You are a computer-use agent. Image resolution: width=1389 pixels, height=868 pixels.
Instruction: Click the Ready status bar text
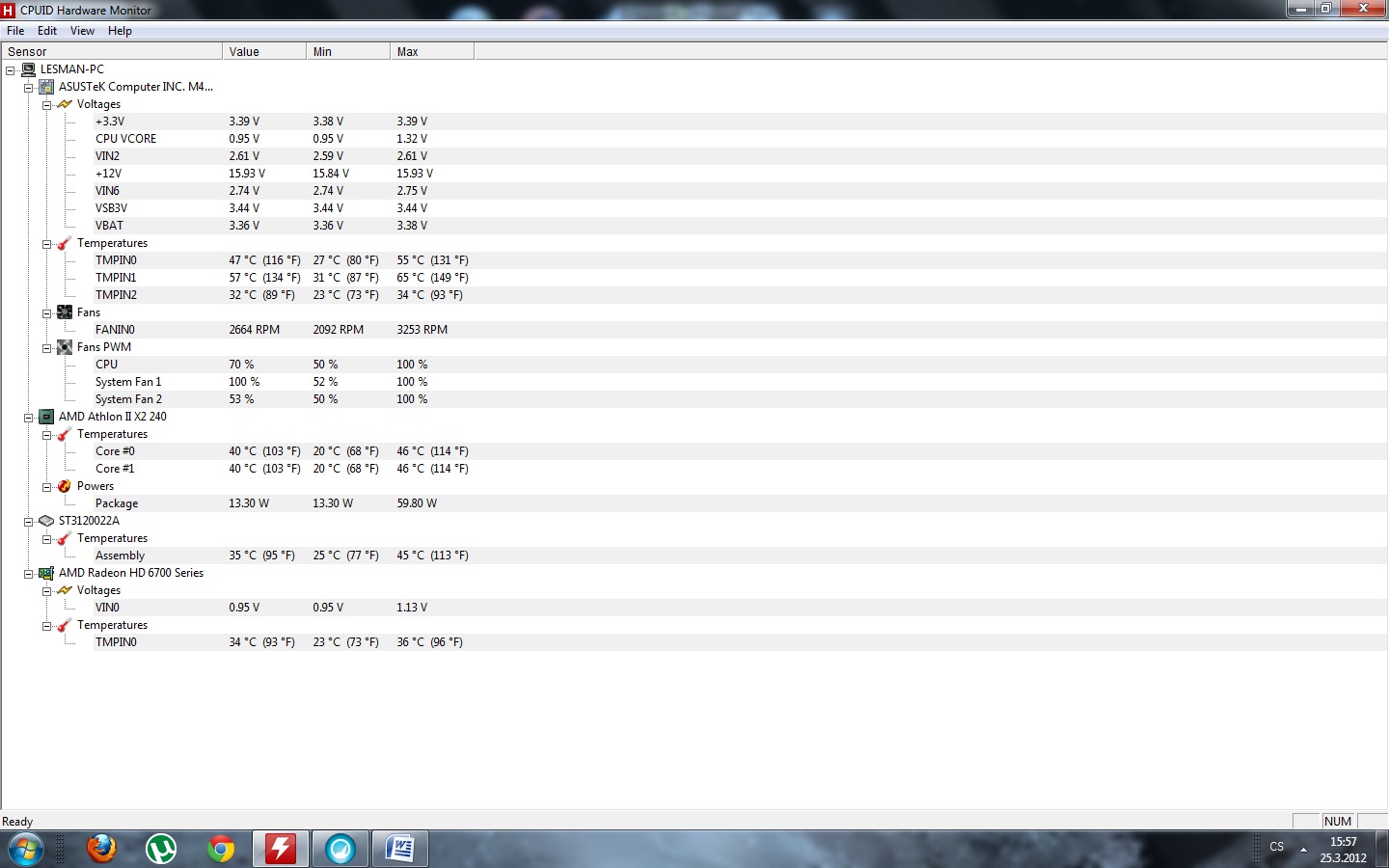17,822
